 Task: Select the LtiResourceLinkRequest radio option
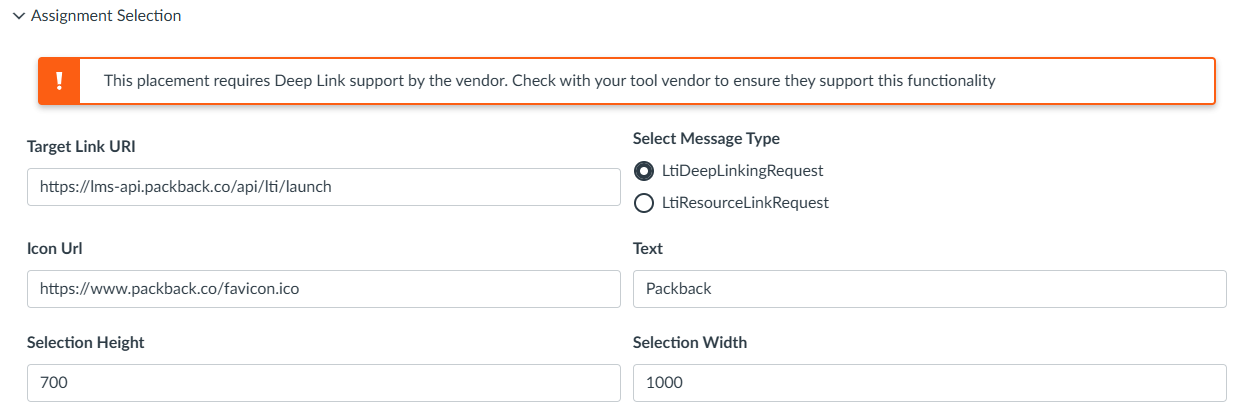click(644, 203)
